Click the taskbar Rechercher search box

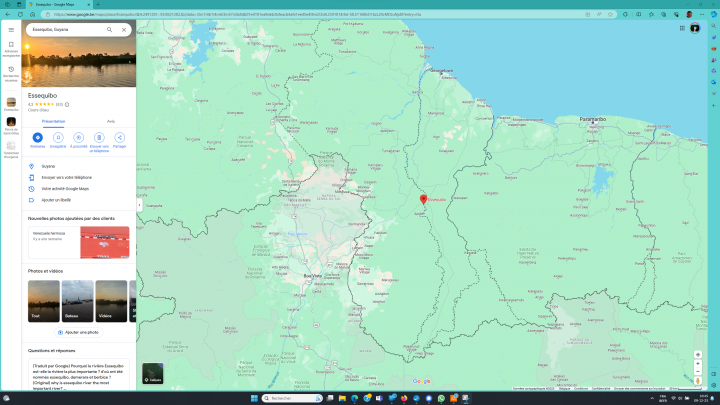coord(292,398)
